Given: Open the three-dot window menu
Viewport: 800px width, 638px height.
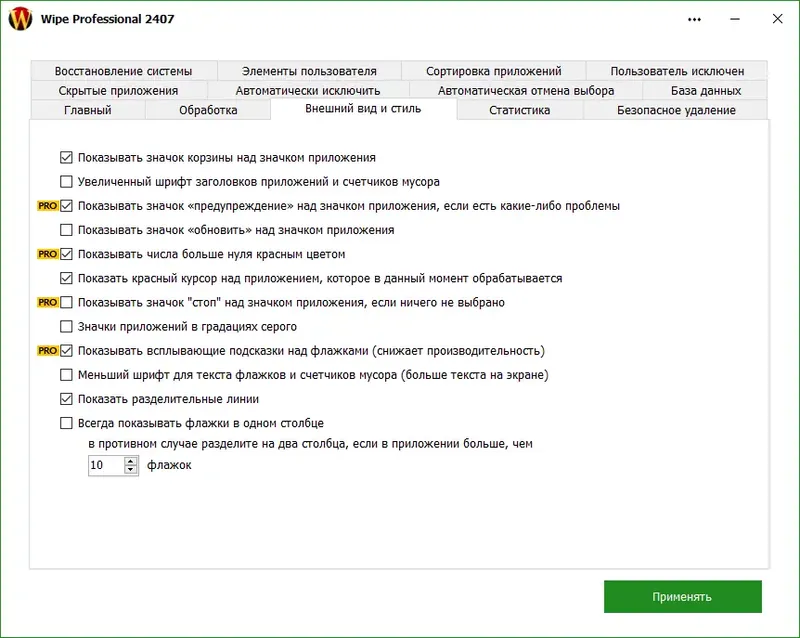Looking at the screenshot, I should (695, 18).
